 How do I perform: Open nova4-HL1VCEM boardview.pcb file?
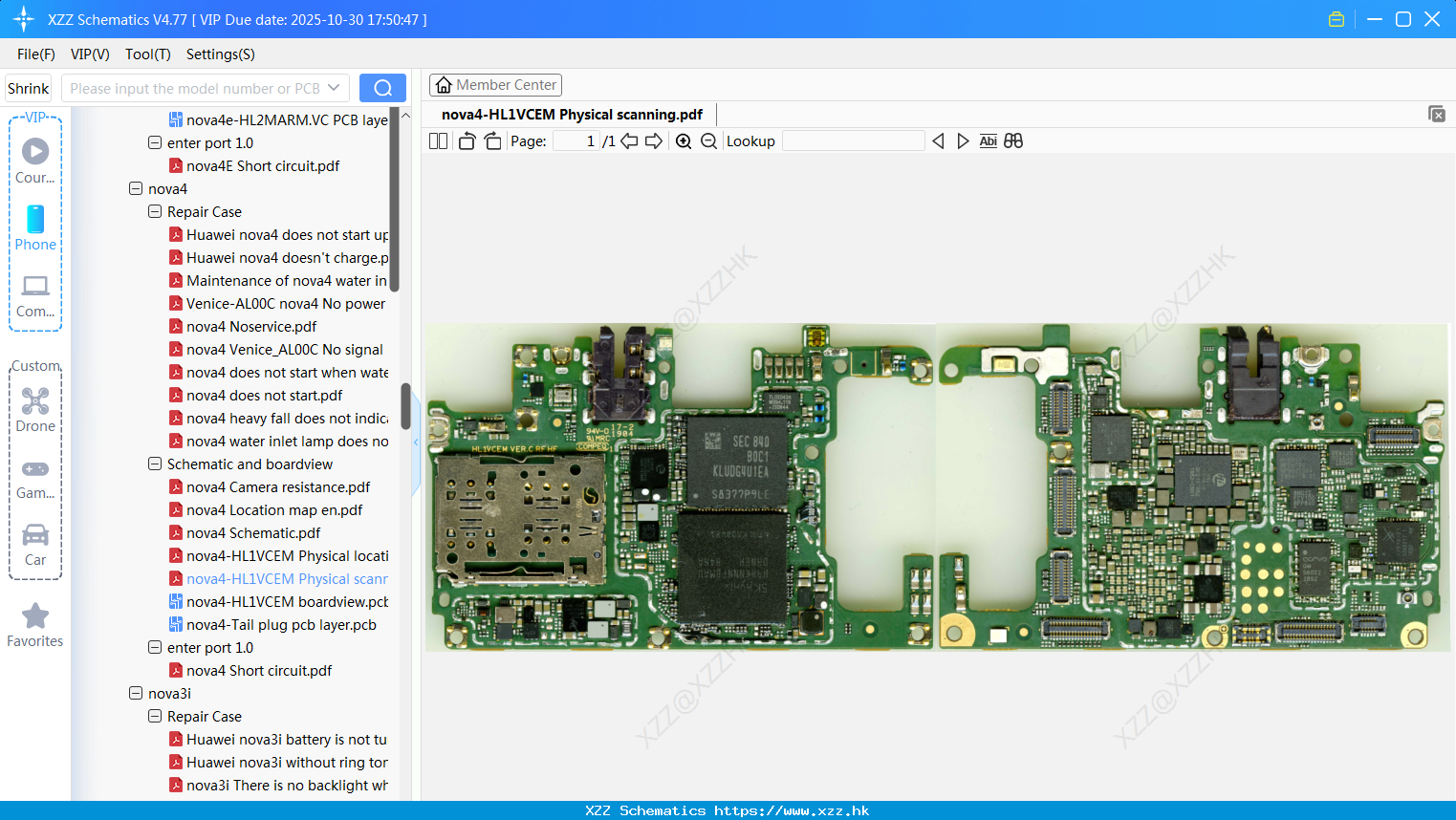[278, 601]
